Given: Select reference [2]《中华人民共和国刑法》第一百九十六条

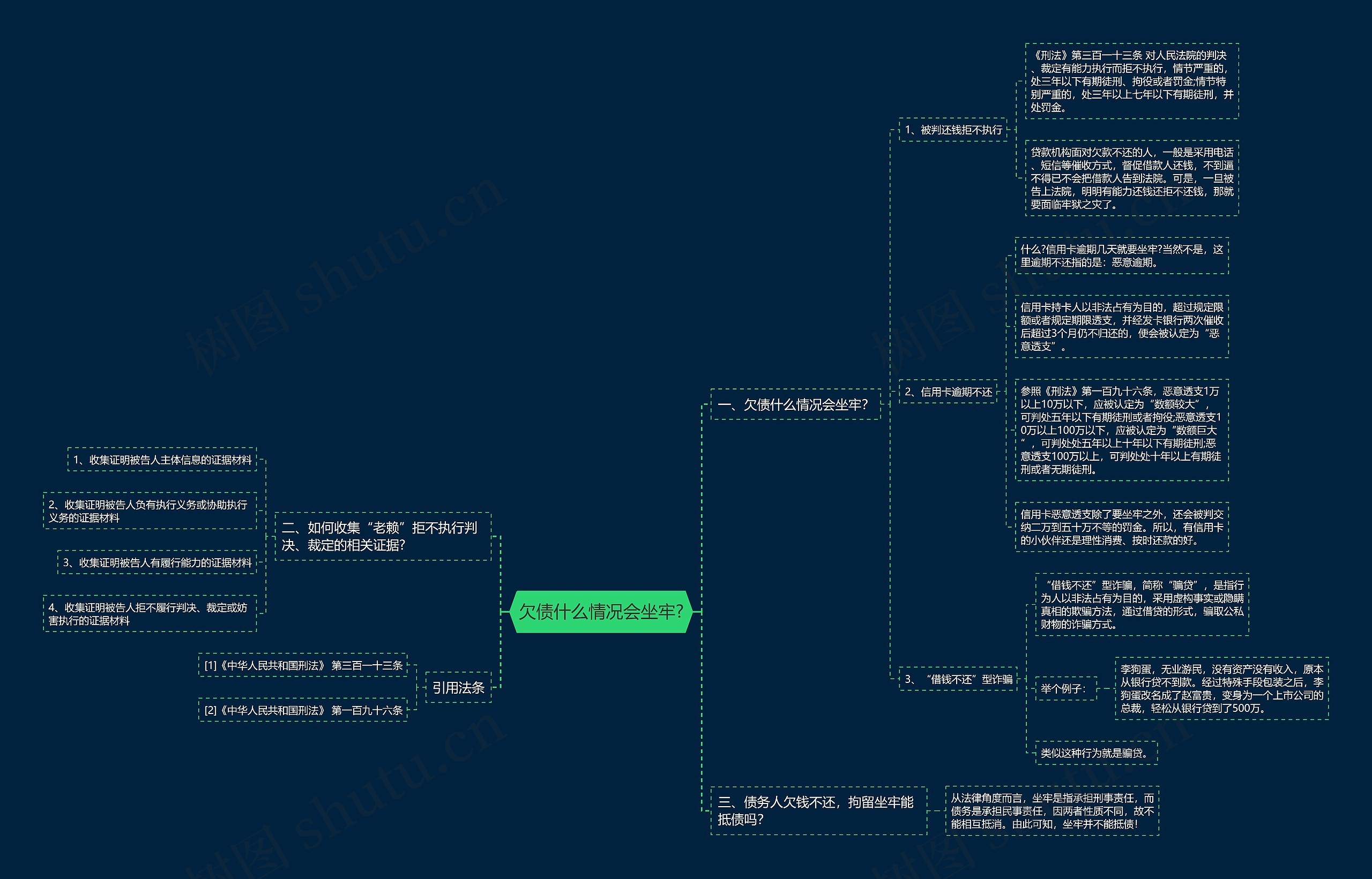Looking at the screenshot, I should [x=303, y=710].
